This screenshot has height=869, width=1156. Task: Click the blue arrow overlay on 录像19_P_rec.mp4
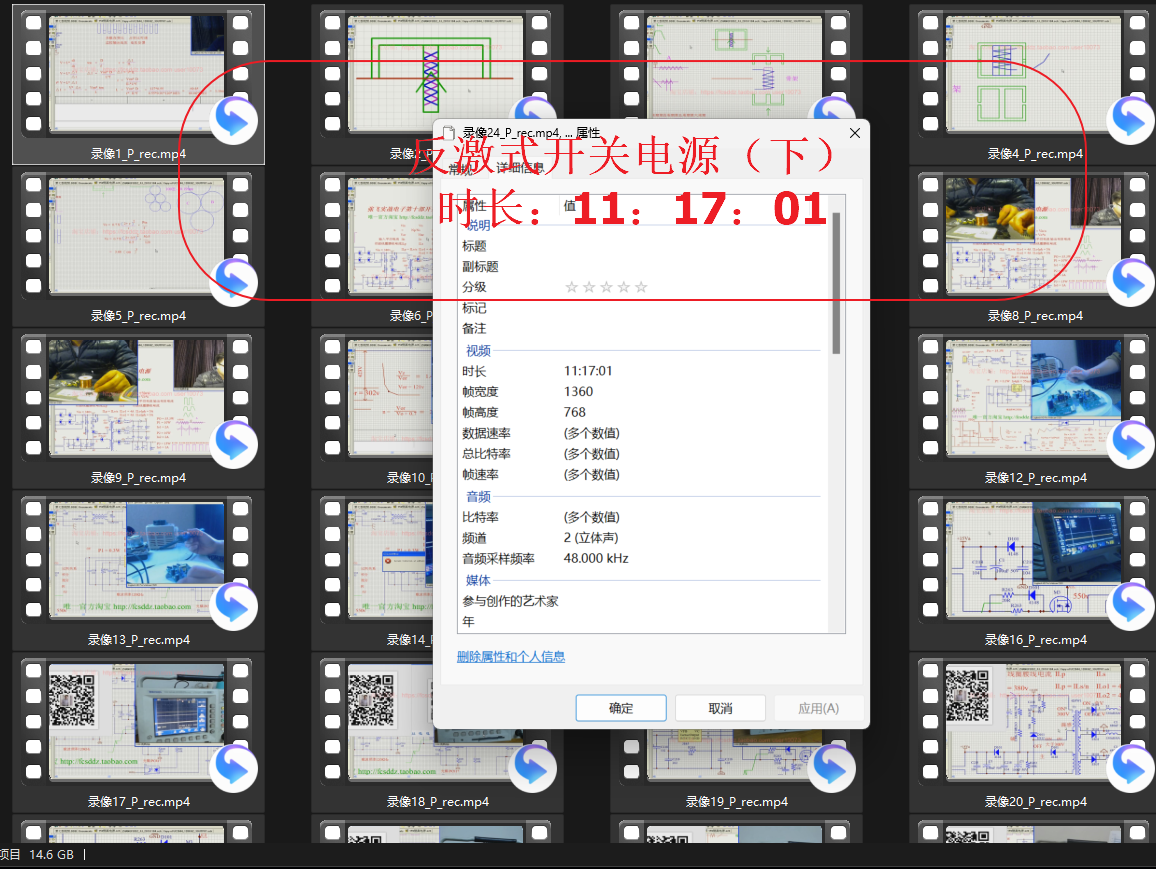pos(832,769)
